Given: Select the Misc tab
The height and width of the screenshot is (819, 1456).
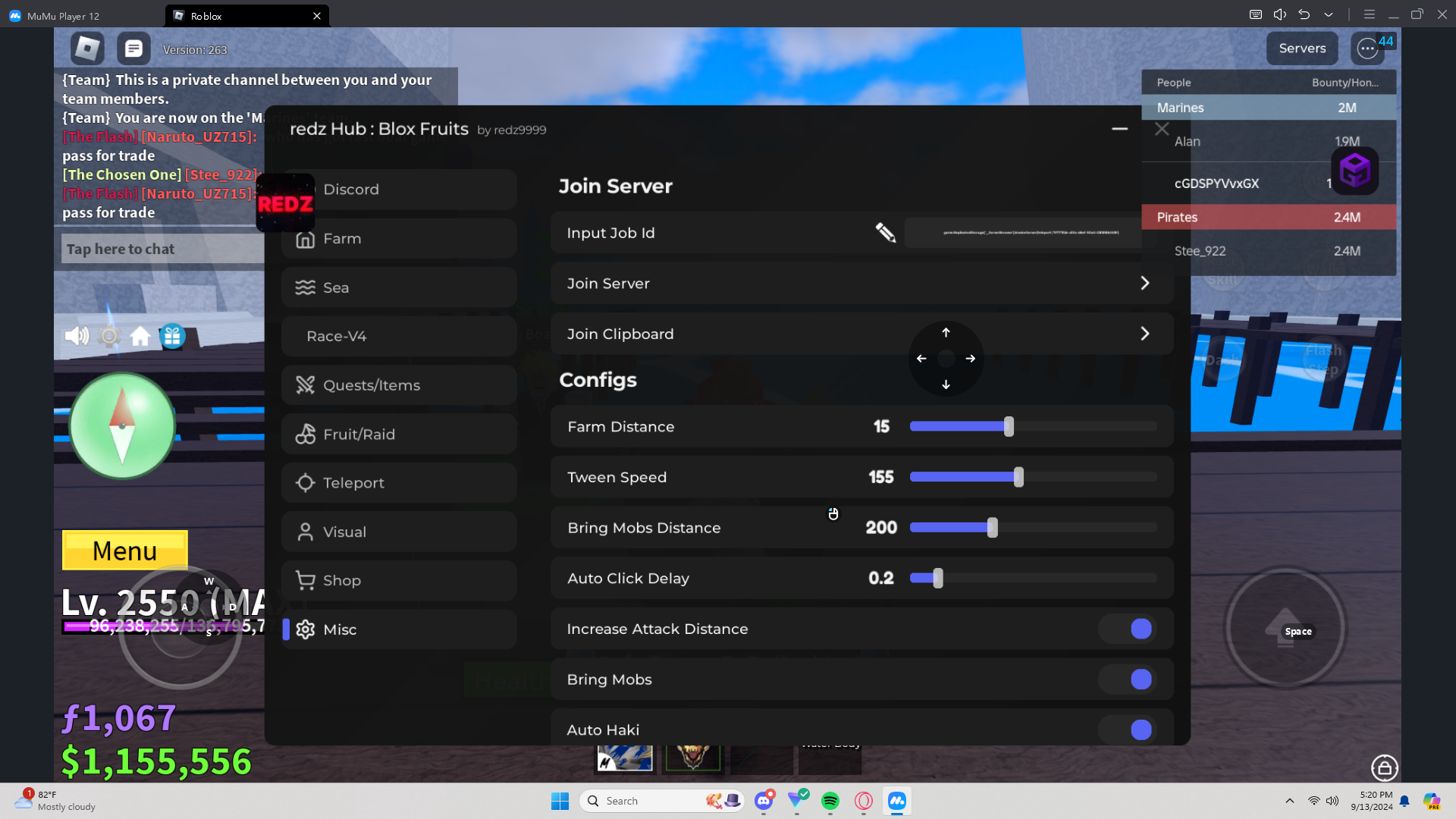Looking at the screenshot, I should point(400,629).
